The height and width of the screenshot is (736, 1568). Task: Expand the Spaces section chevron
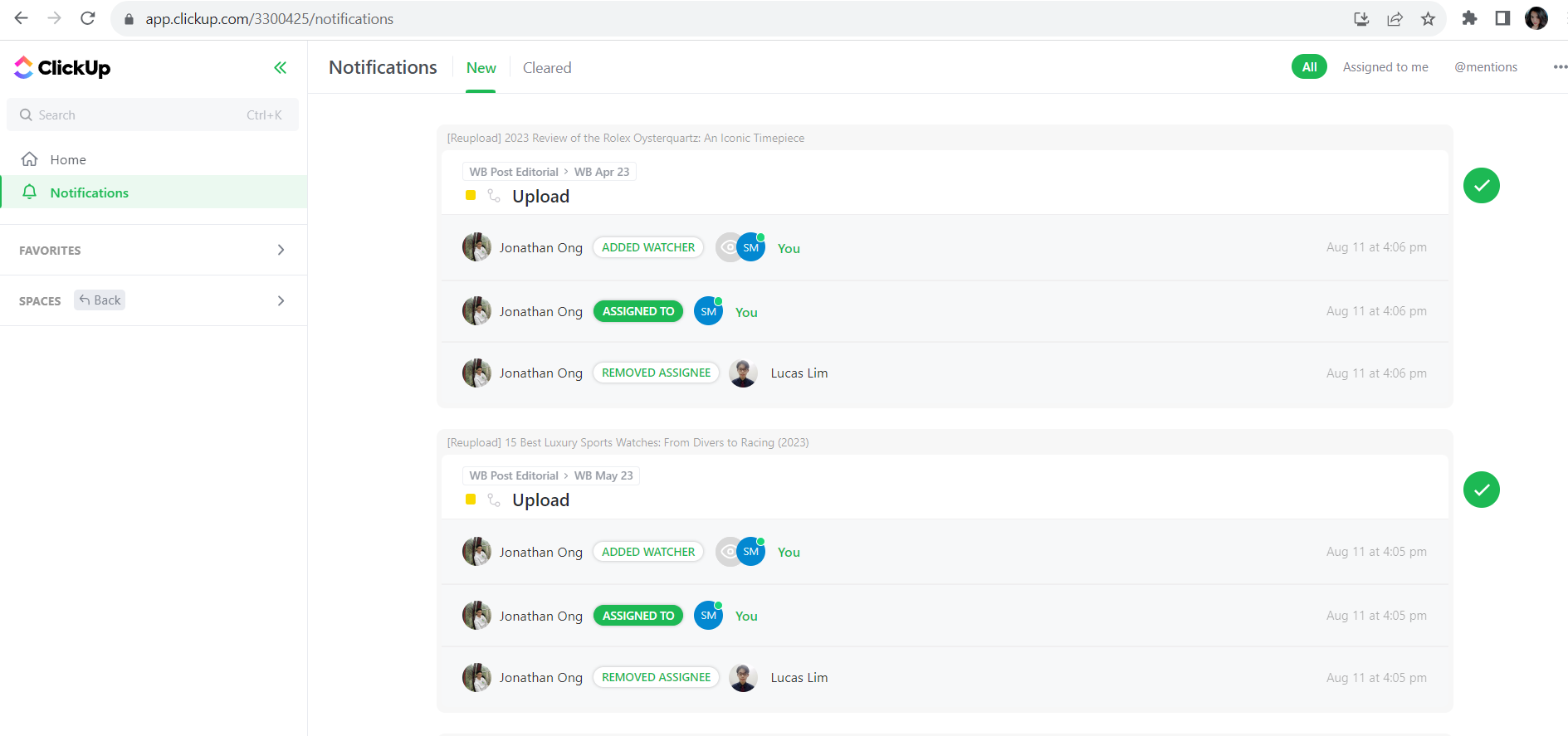[281, 300]
